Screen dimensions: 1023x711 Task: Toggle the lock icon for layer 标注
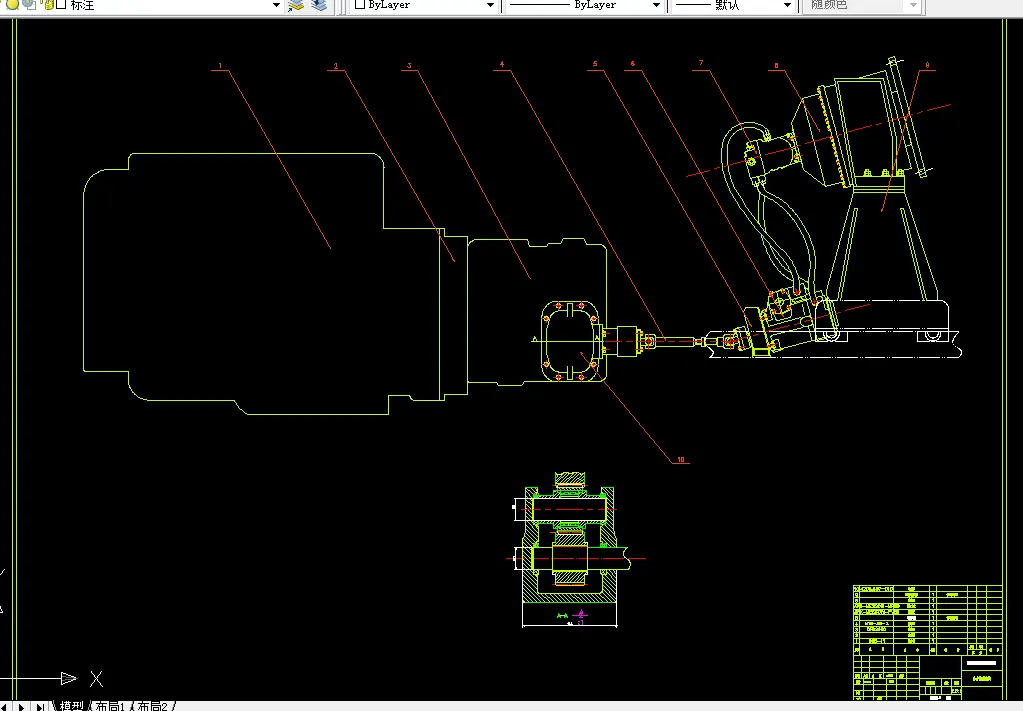point(48,5)
